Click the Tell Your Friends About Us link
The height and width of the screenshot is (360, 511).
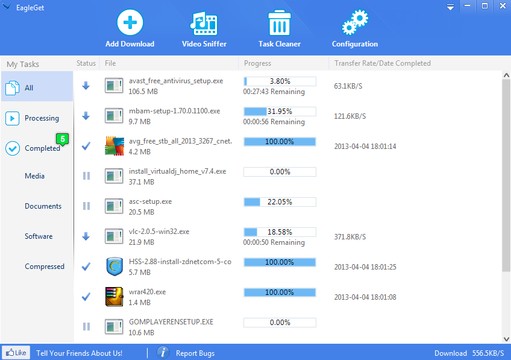tap(79, 353)
